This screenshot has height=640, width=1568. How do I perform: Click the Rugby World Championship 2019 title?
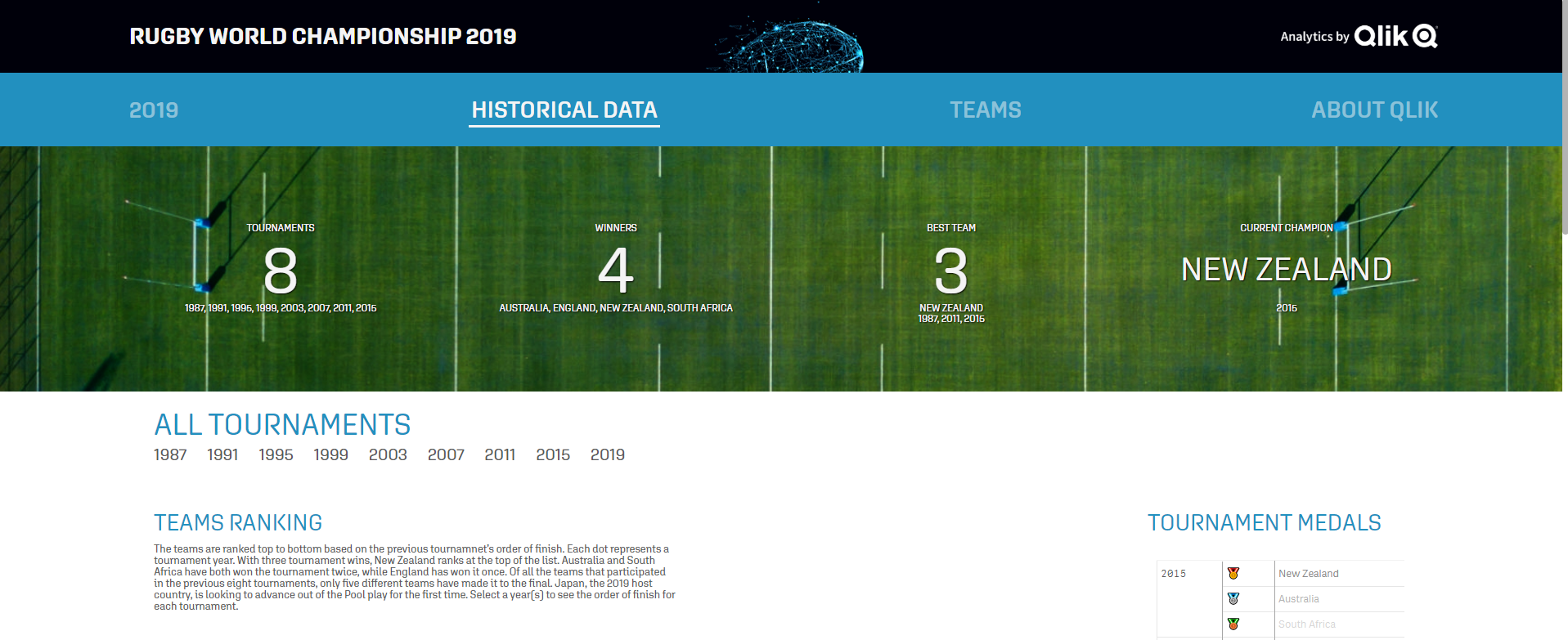click(323, 37)
